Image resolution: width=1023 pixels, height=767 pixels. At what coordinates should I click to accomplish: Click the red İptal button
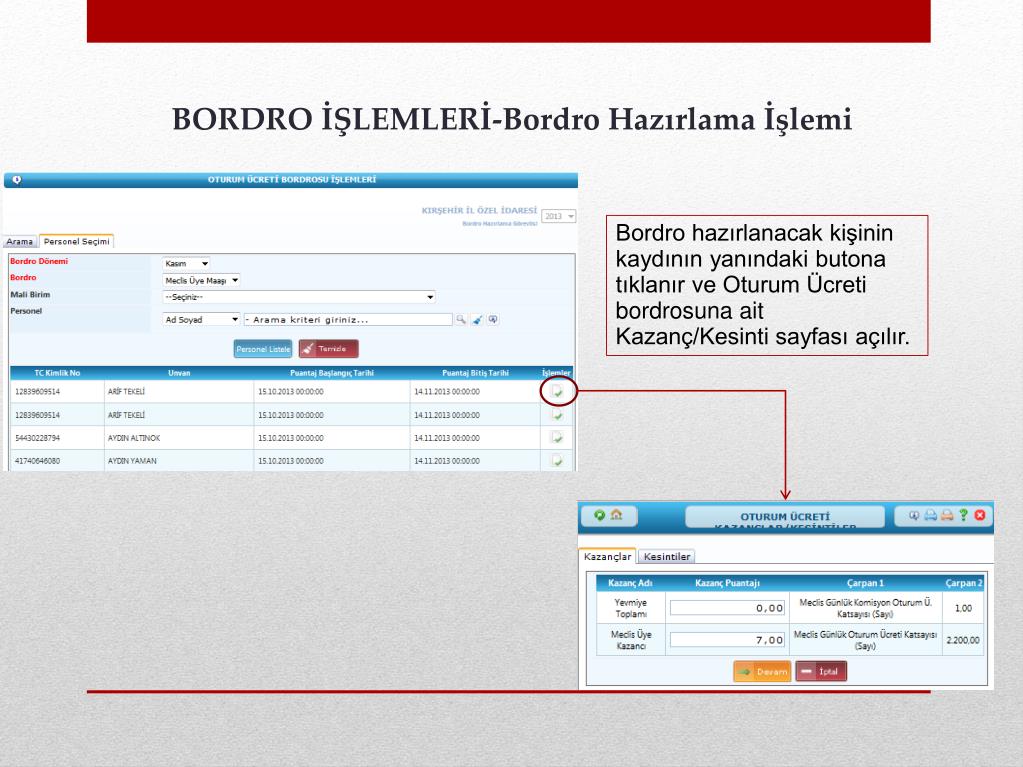click(821, 671)
